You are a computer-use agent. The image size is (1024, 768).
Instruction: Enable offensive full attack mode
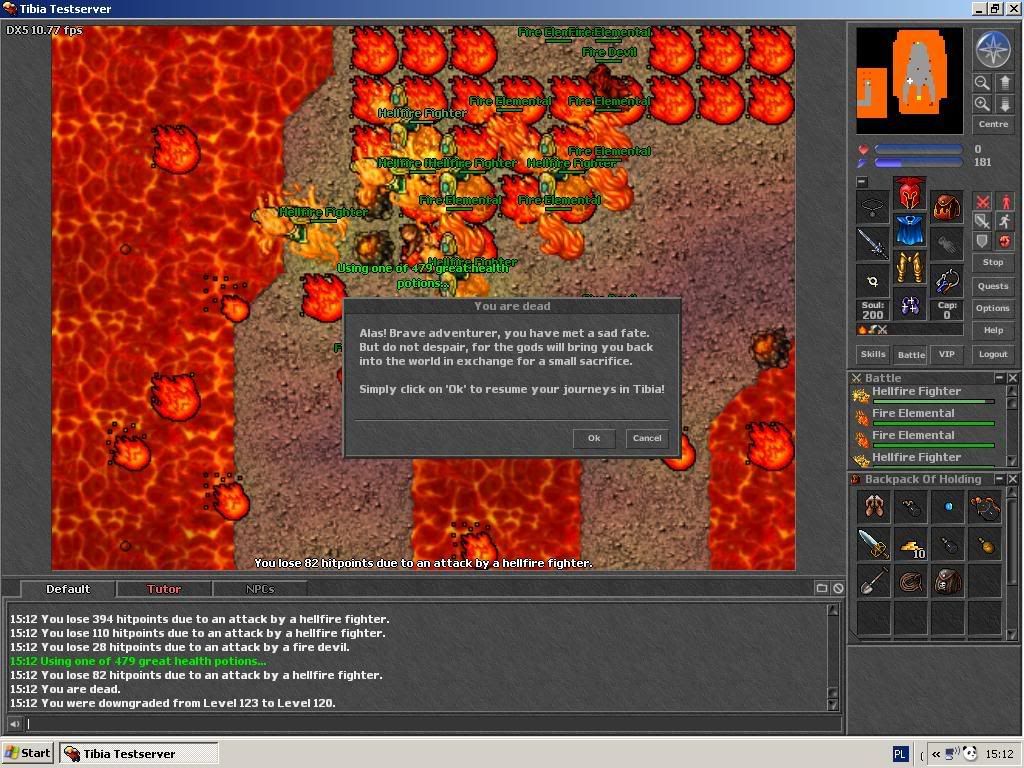point(982,201)
